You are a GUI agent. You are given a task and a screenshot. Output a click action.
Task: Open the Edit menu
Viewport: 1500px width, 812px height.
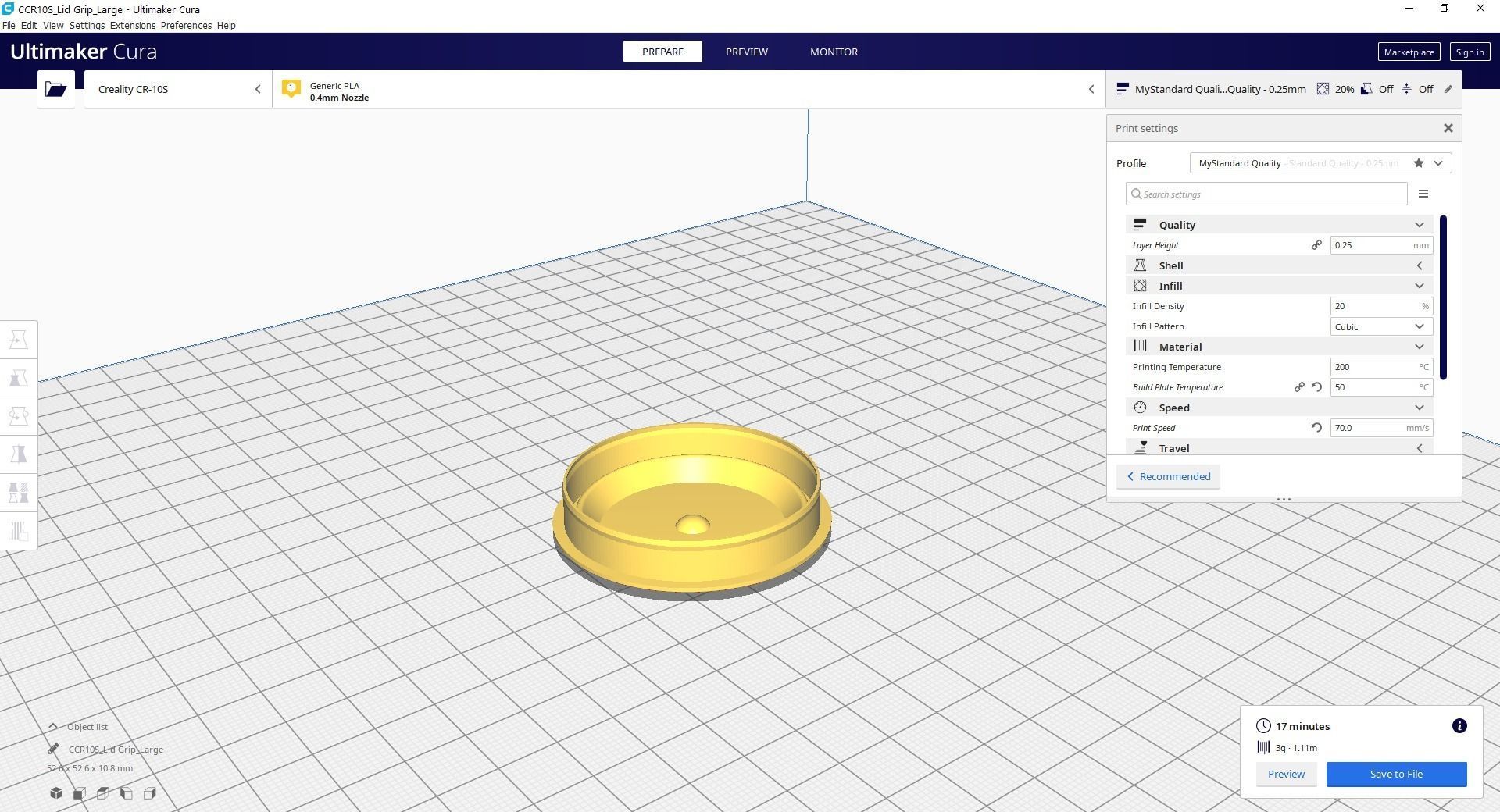29,25
